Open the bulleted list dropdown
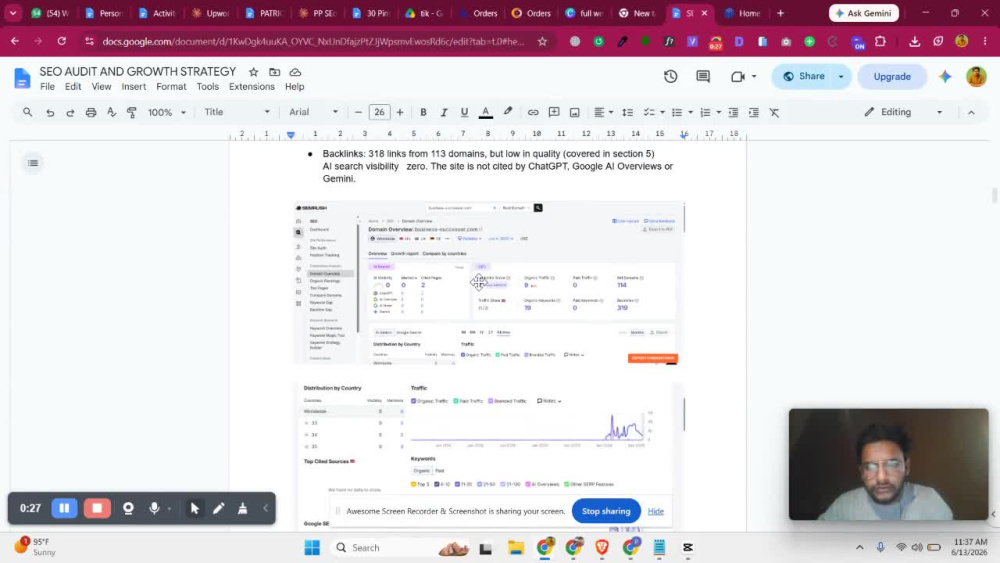This screenshot has height=563, width=1000. pos(682,112)
